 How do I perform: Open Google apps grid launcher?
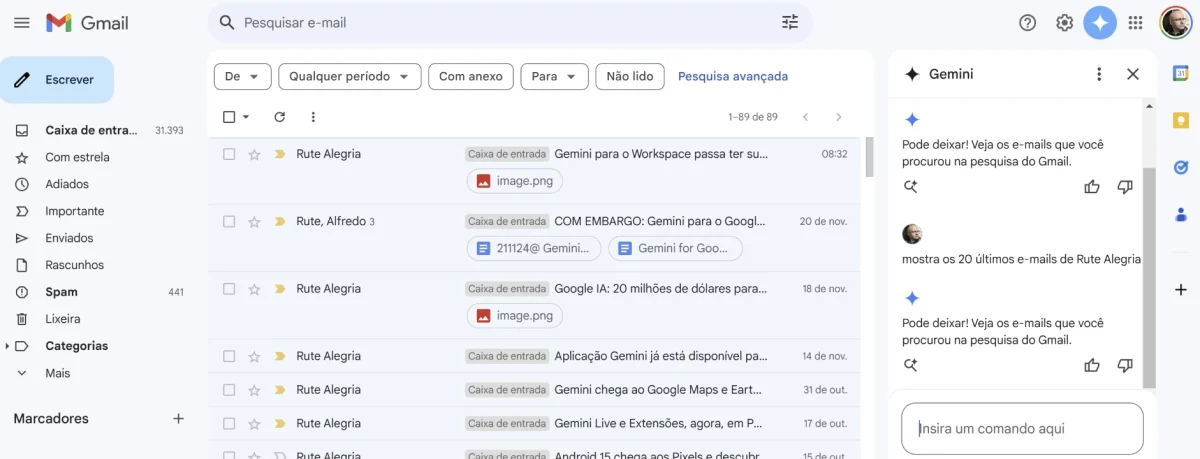tap(1135, 22)
